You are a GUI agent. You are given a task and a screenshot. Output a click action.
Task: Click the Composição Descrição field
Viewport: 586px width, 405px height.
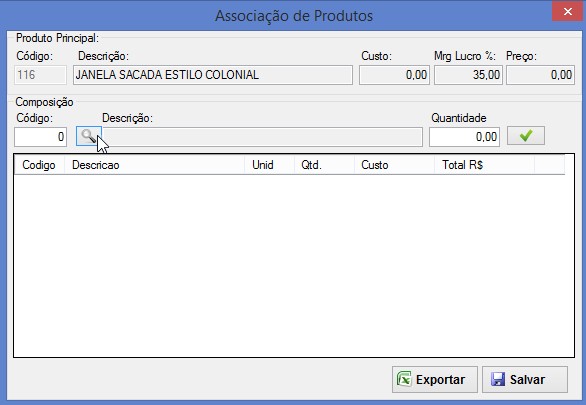click(x=262, y=137)
